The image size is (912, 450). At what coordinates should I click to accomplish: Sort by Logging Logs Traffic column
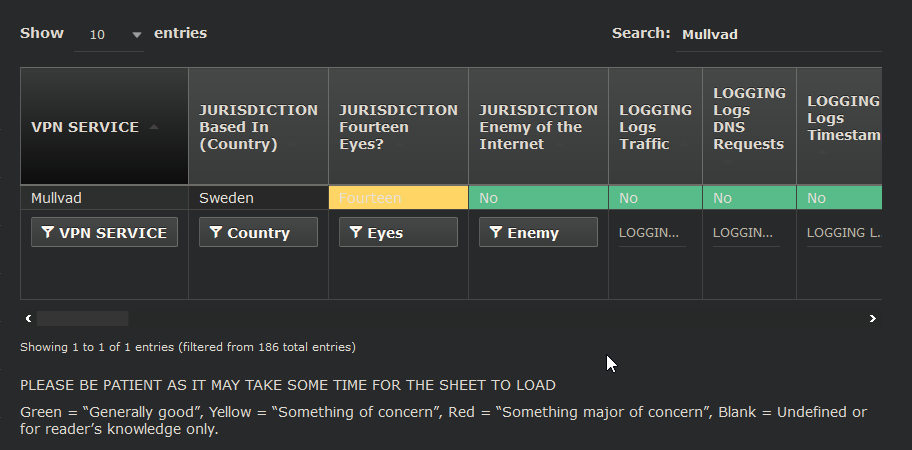point(655,127)
